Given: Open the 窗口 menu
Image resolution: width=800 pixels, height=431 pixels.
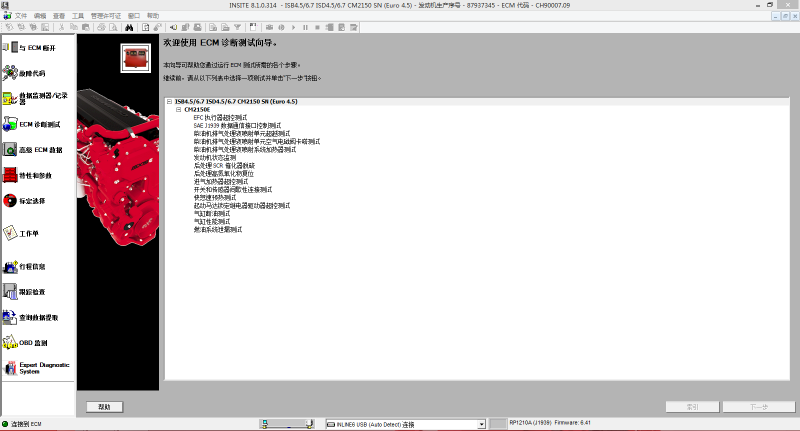Looking at the screenshot, I should click(x=134, y=16).
